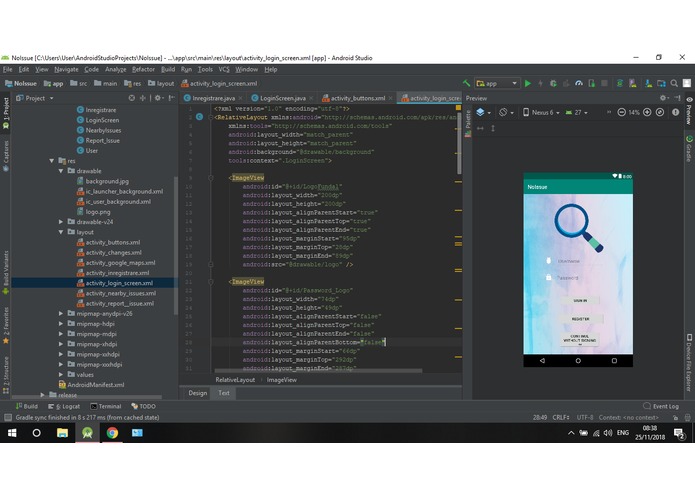The width and height of the screenshot is (695, 494).
Task: Click the Search Everywhere magnifier icon
Action: coord(674,83)
